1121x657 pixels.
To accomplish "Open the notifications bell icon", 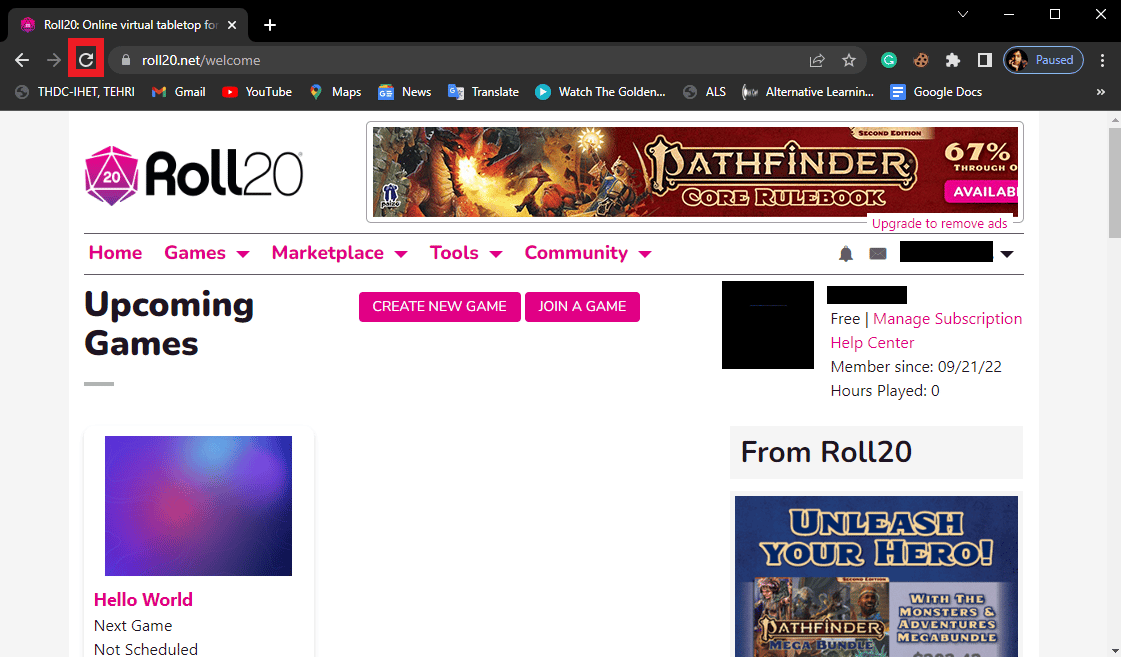I will 846,254.
